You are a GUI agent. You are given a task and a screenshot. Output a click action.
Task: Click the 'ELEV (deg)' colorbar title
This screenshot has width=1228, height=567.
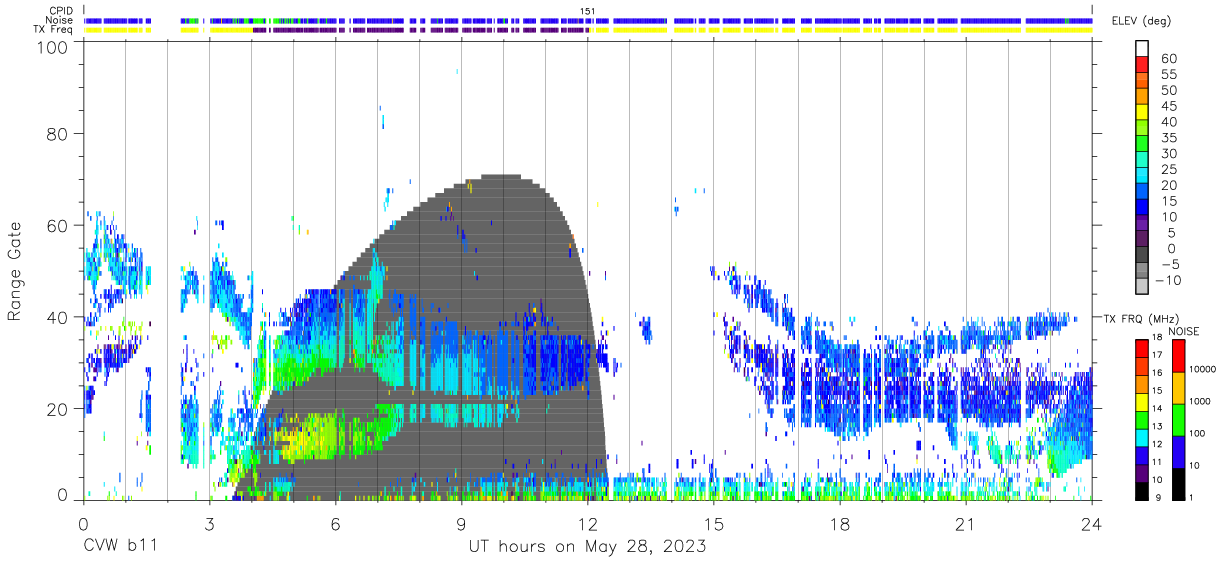1142,21
